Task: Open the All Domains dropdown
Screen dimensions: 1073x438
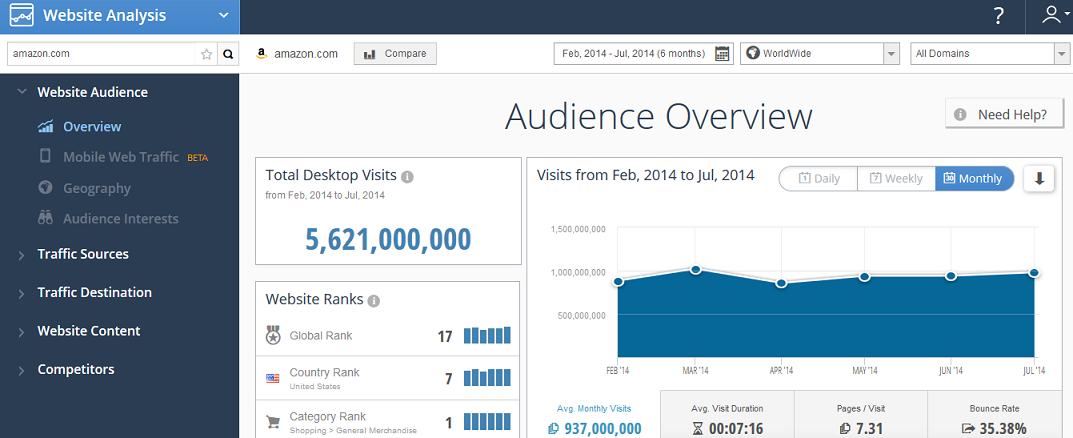Action: [991, 53]
